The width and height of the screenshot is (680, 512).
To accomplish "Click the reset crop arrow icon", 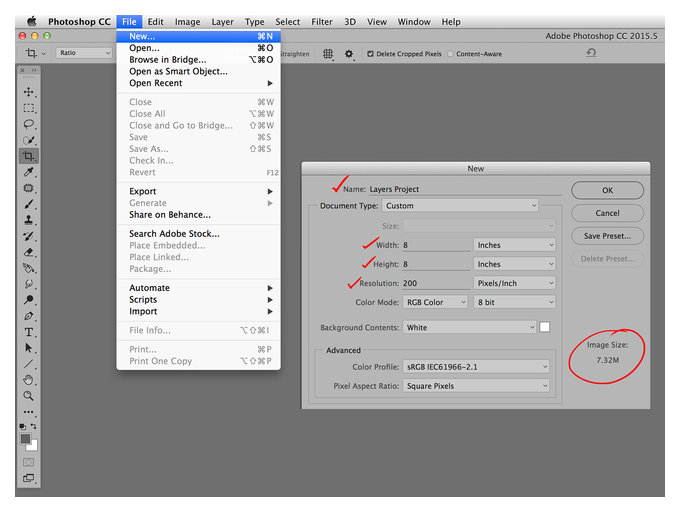I will click(x=591, y=52).
